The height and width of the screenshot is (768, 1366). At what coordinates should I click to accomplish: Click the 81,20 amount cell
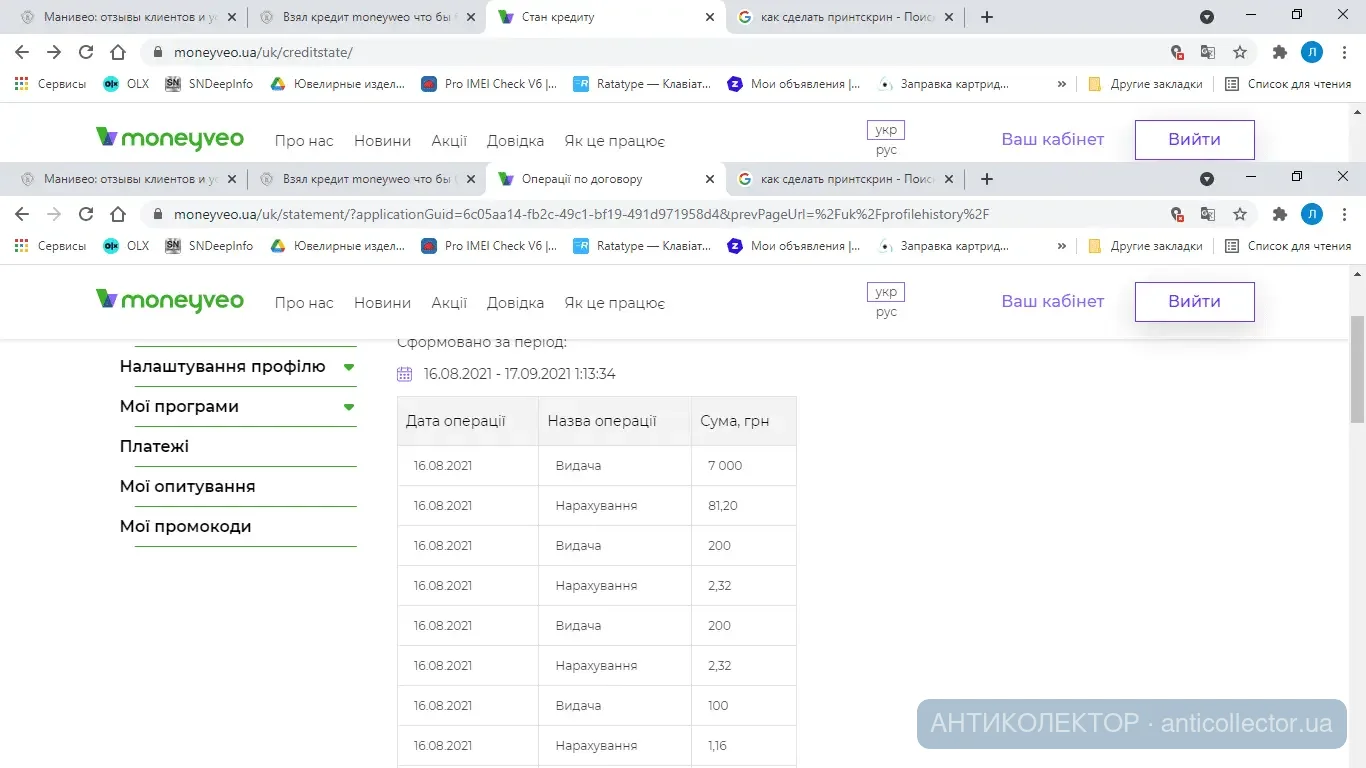tap(744, 506)
